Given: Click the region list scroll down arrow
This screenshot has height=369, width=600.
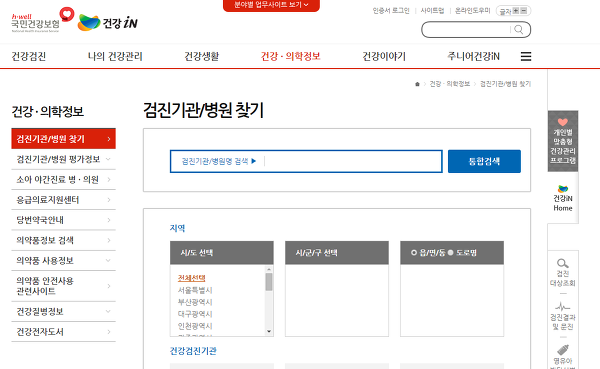Looking at the screenshot, I should 269,331.
